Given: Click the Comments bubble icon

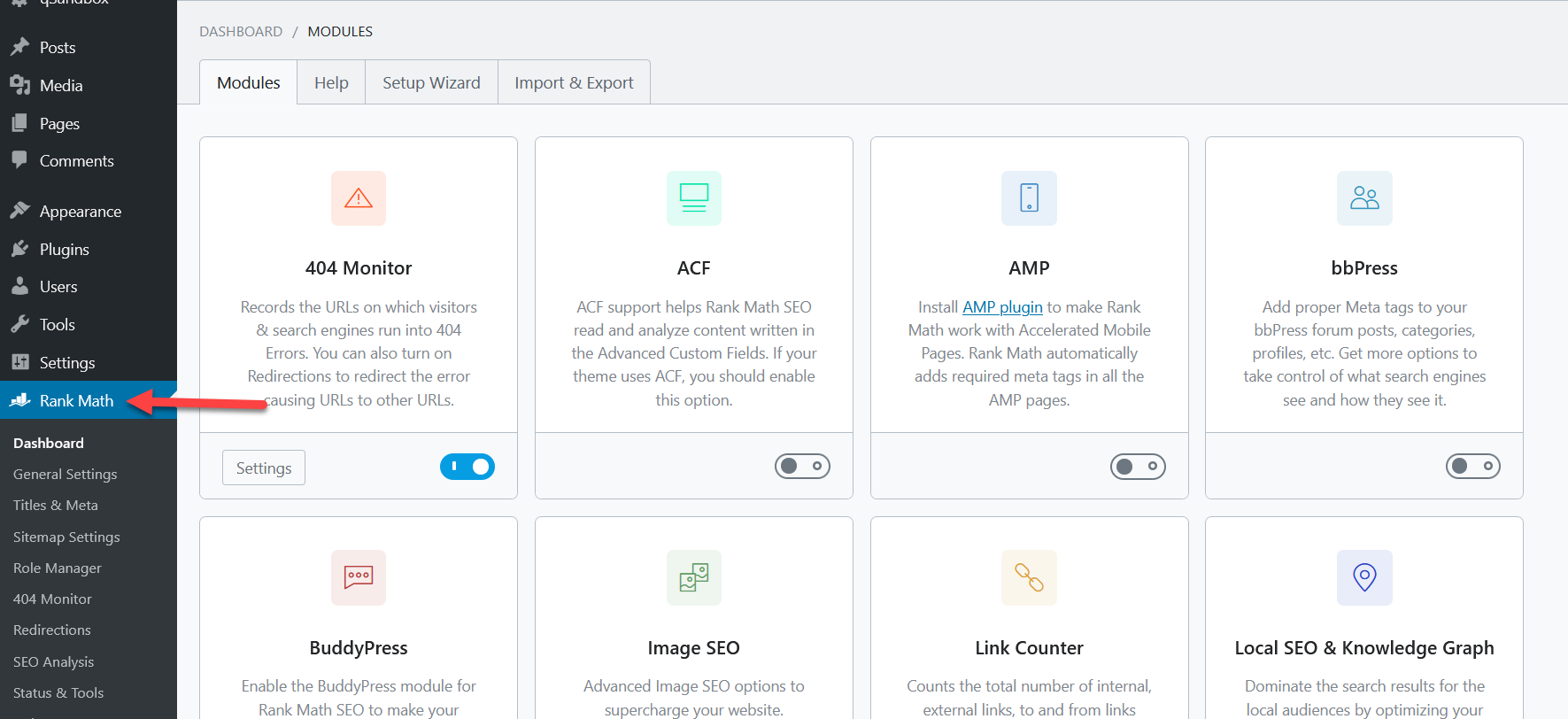Looking at the screenshot, I should [x=19, y=160].
